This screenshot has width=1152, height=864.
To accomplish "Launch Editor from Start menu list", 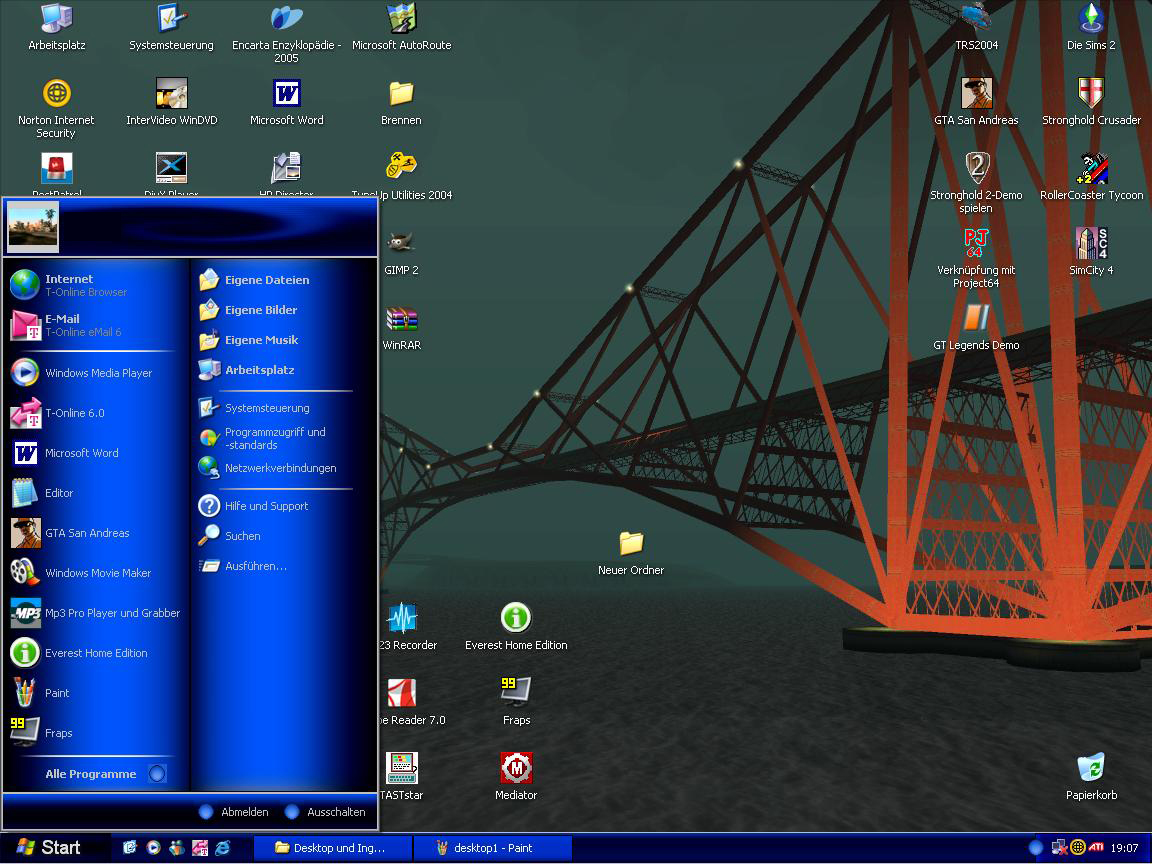I will point(96,493).
